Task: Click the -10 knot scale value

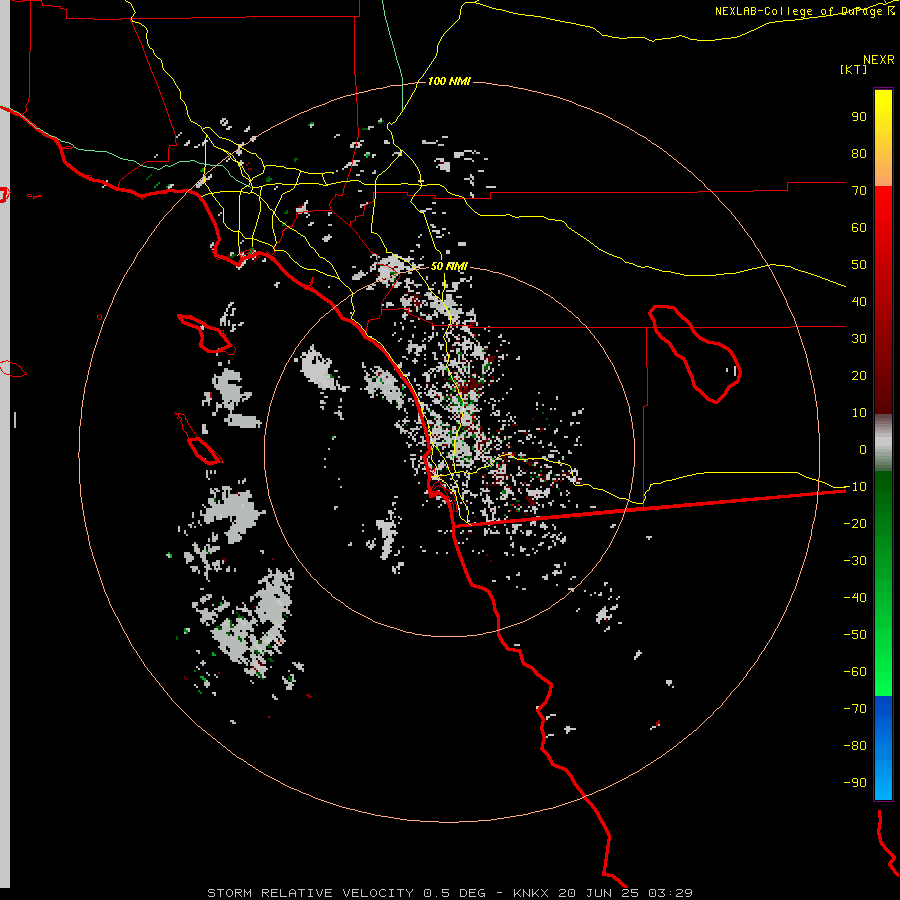Action: 855,487
